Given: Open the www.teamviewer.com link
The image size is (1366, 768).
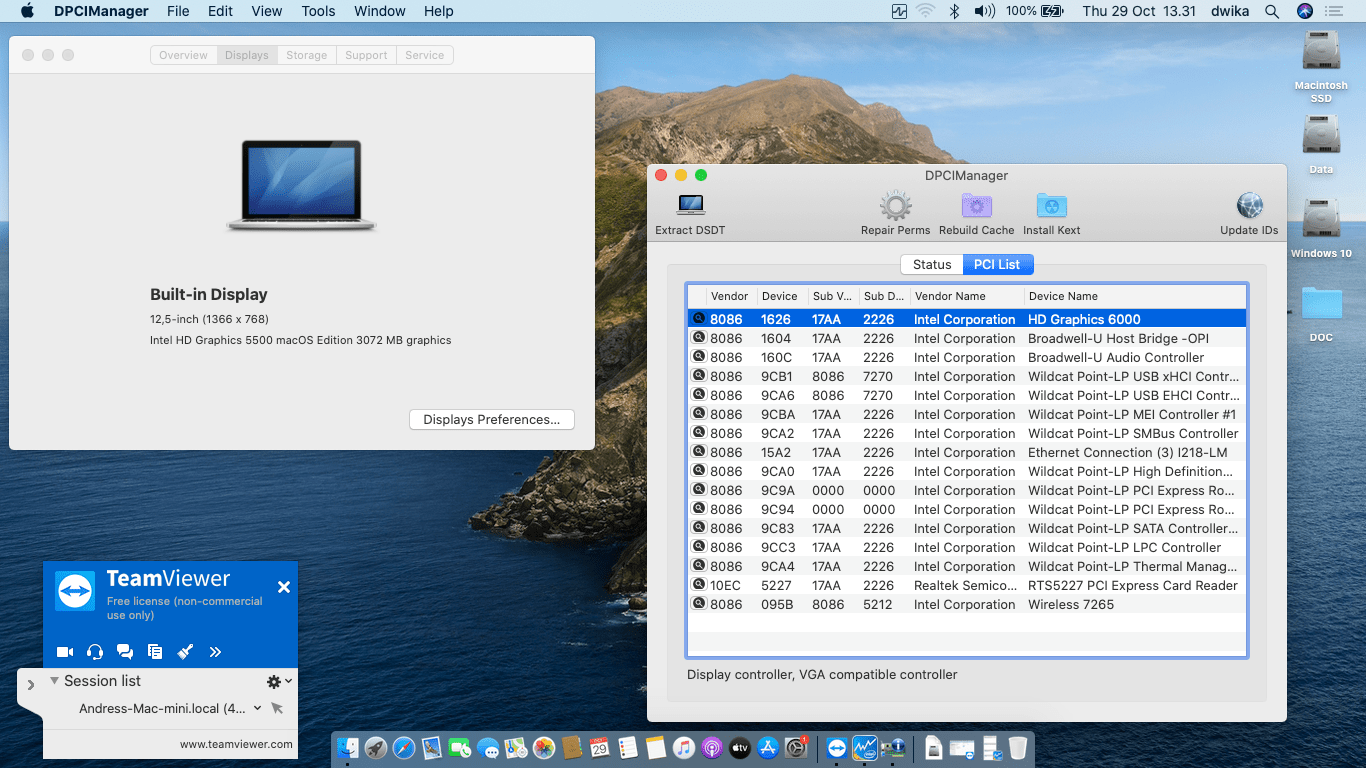Looking at the screenshot, I should coord(236,744).
